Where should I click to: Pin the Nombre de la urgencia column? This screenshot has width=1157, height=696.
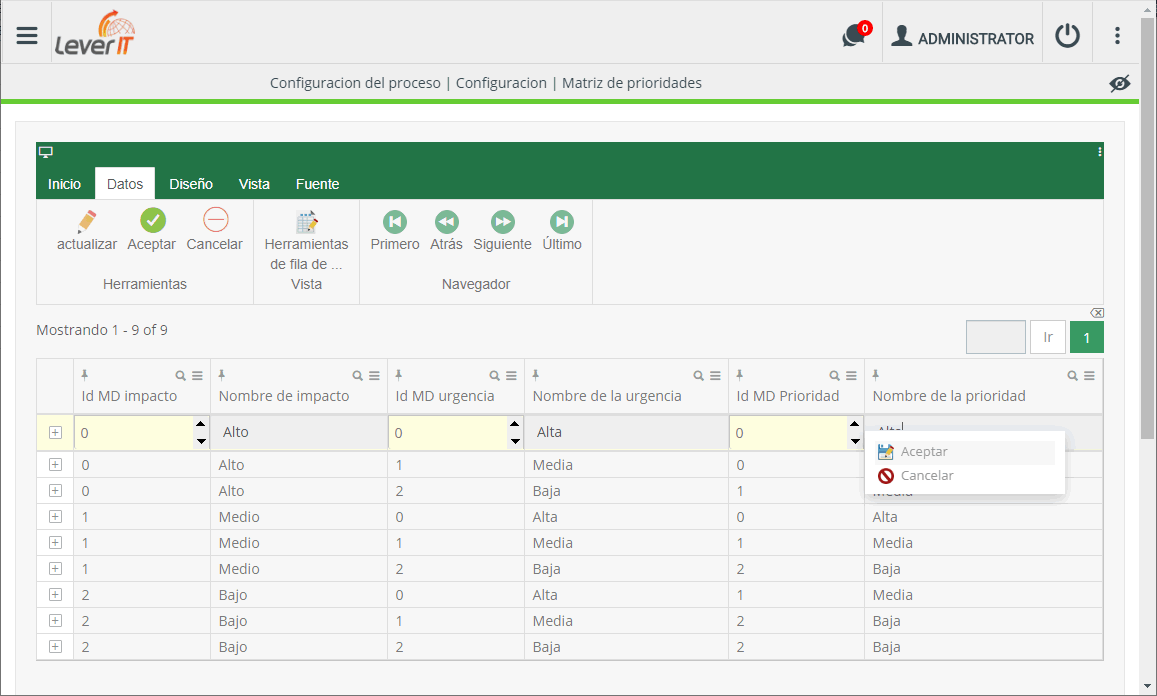pyautogui.click(x=536, y=375)
